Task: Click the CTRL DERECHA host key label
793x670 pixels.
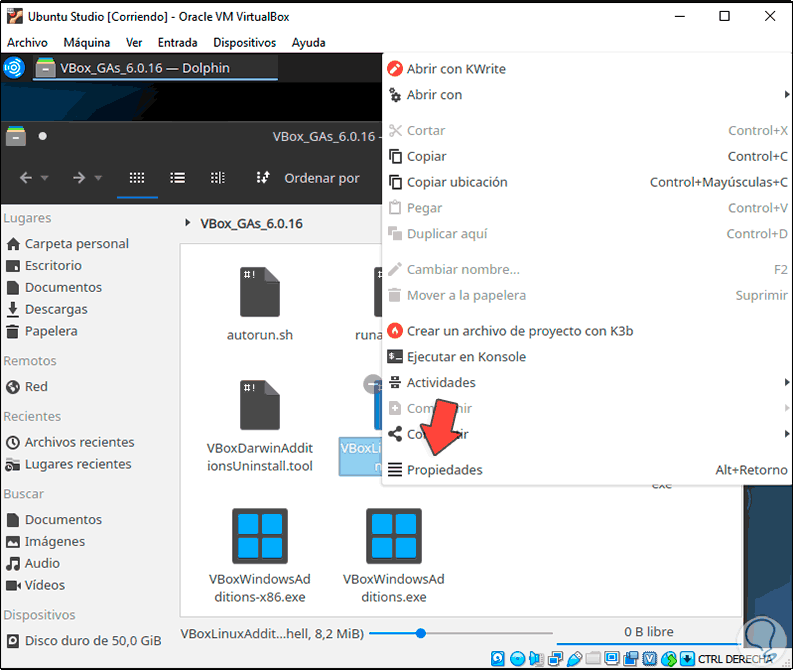Action: click(735, 659)
